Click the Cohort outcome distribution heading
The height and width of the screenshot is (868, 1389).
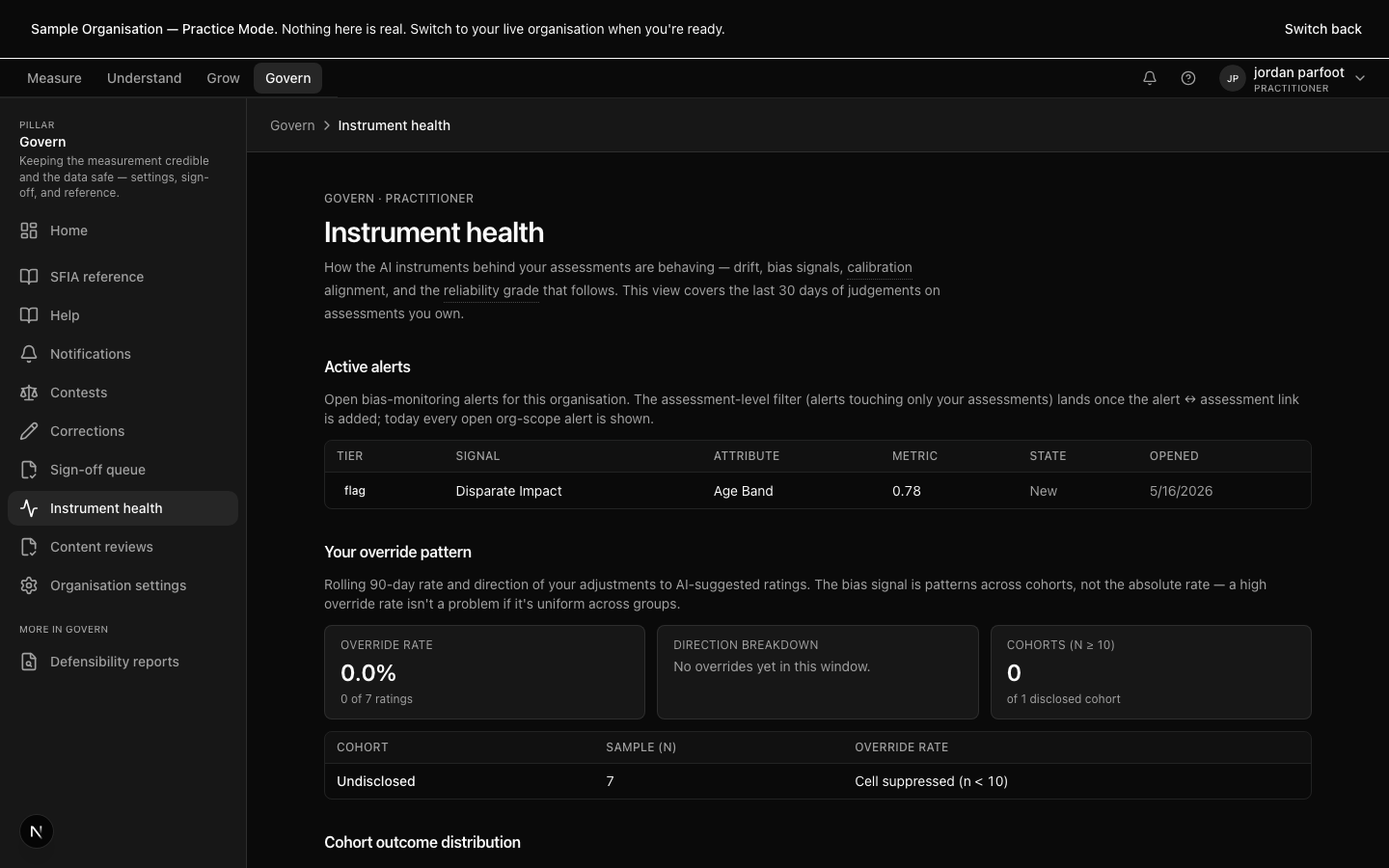[422, 842]
